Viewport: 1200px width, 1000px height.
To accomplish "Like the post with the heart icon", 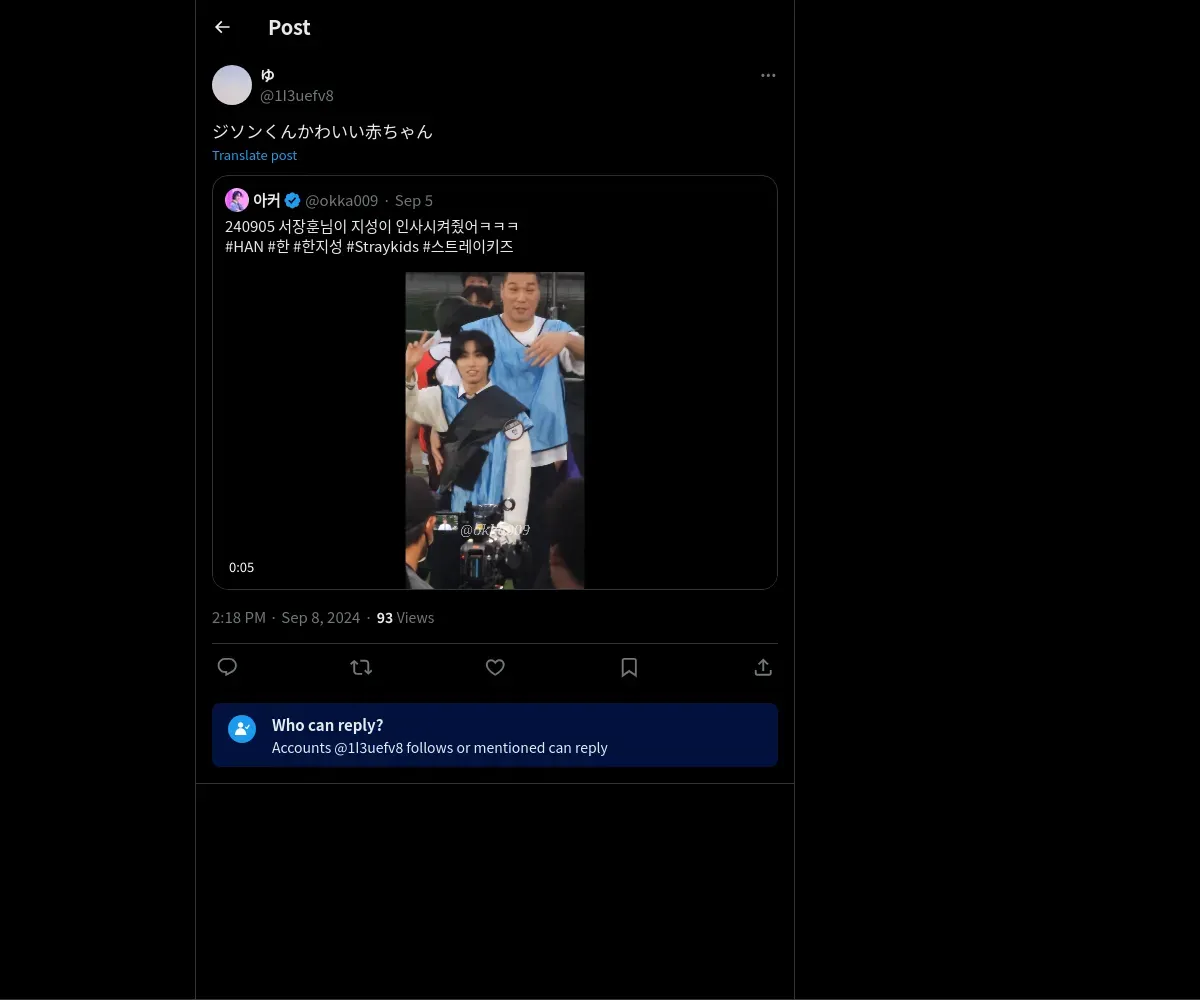I will click(x=495, y=667).
